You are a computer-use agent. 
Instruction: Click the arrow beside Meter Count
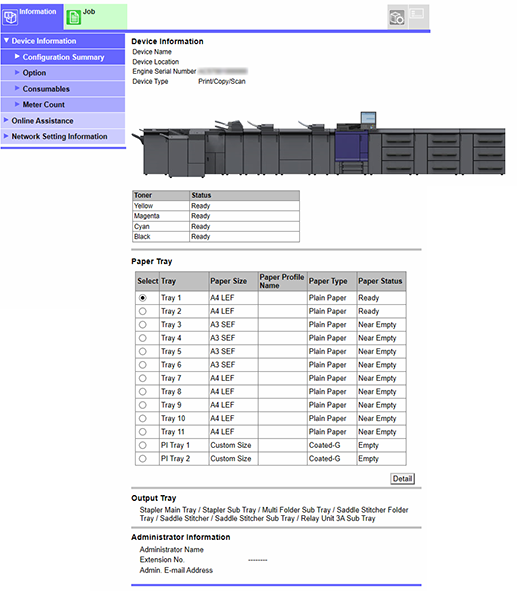tap(17, 104)
